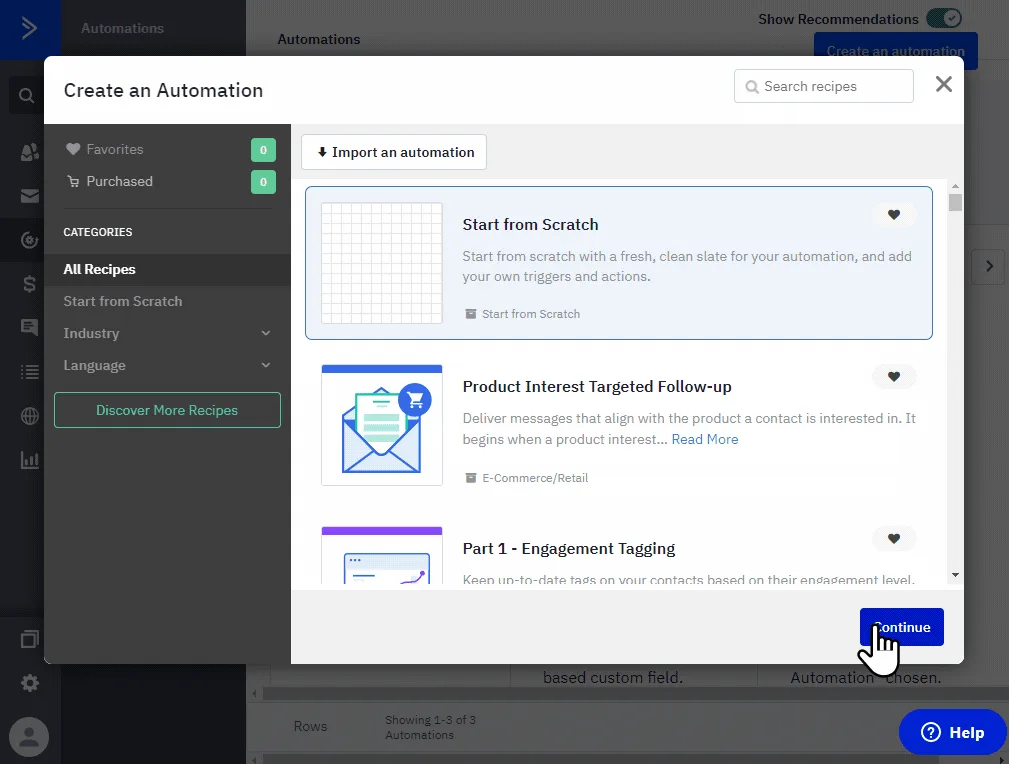Favorite the Product Interest Targeted Follow-up recipe
This screenshot has height=764, width=1009.
(x=894, y=377)
